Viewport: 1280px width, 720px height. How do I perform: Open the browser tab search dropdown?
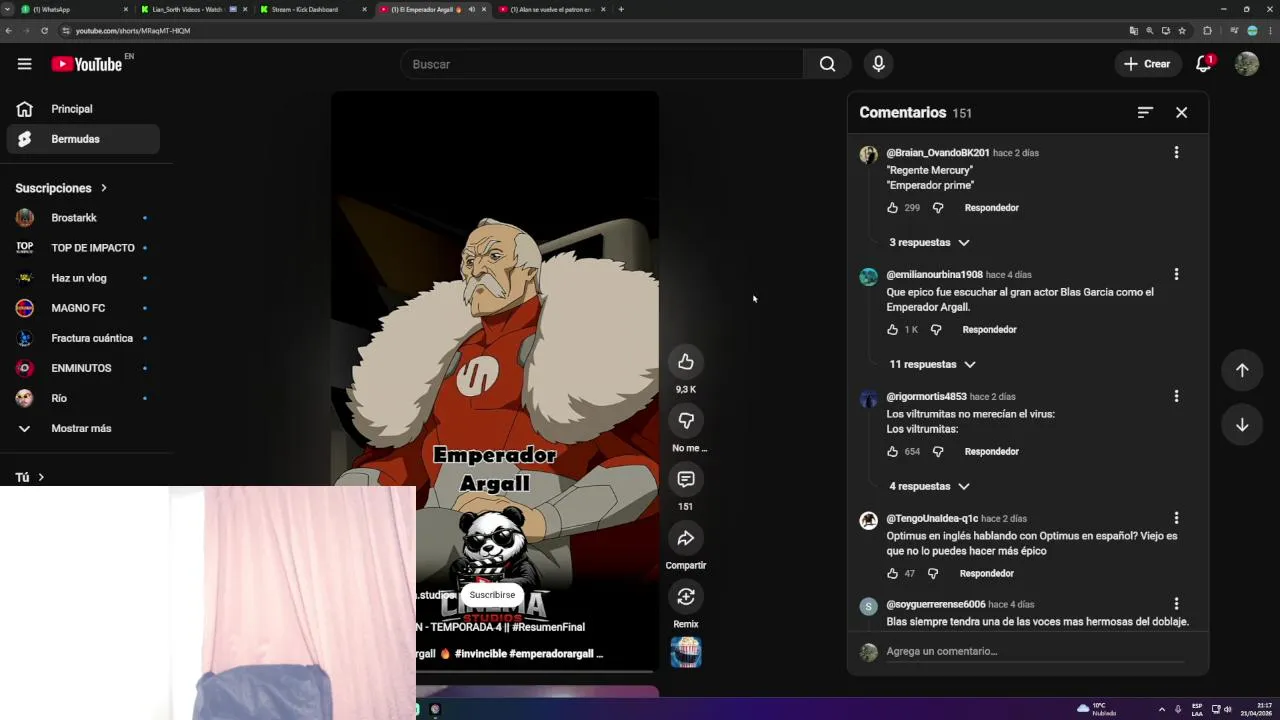[8, 9]
